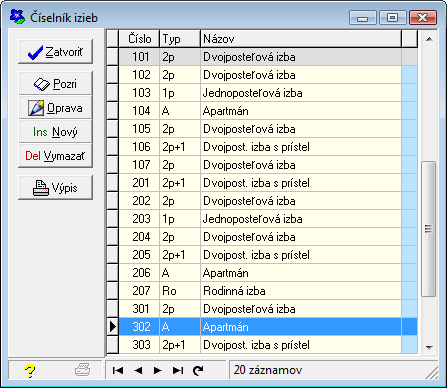Screen dimensions: 447x388
Task: Open the Pozri view button
Action: coord(55,83)
